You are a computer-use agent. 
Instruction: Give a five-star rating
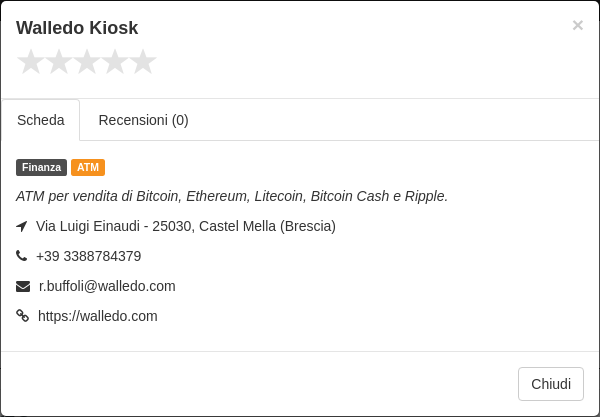point(143,62)
